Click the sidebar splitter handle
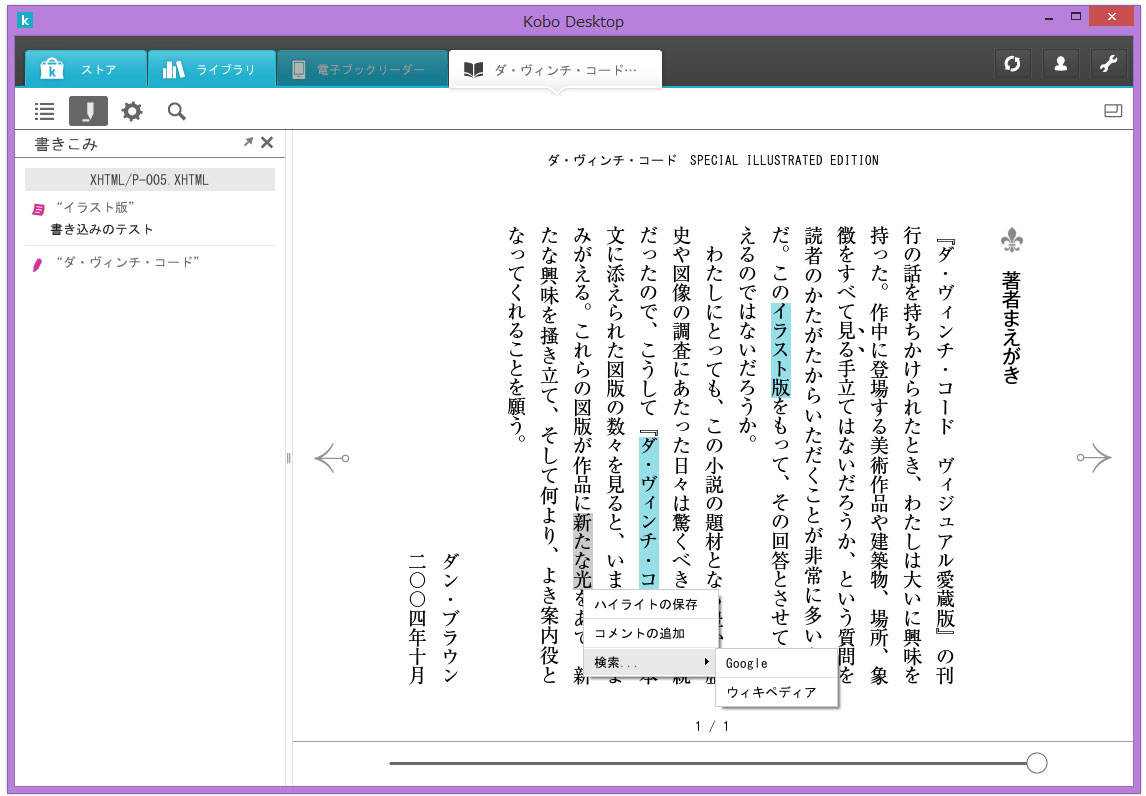This screenshot has width=1146, height=796. coord(289,458)
